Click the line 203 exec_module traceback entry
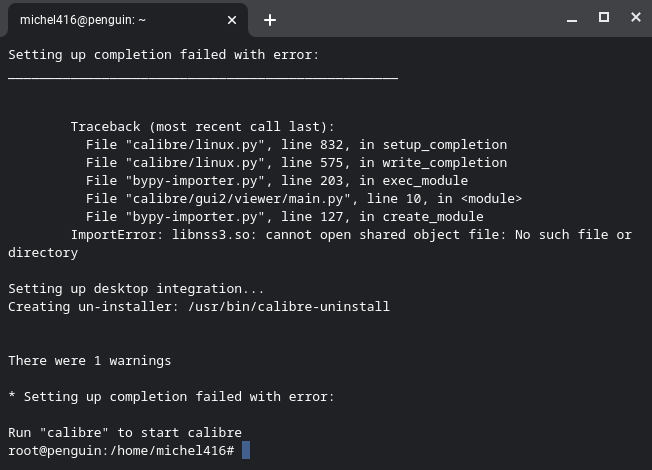The image size is (652, 470). 276,181
